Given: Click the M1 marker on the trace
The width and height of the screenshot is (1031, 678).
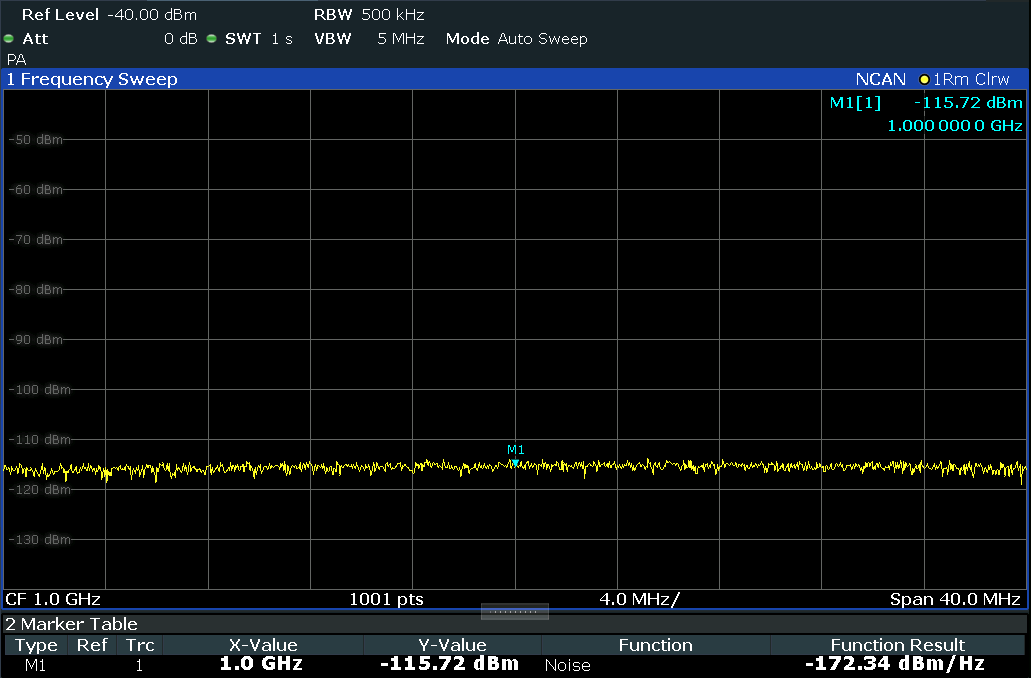Looking at the screenshot, I should (x=514, y=462).
